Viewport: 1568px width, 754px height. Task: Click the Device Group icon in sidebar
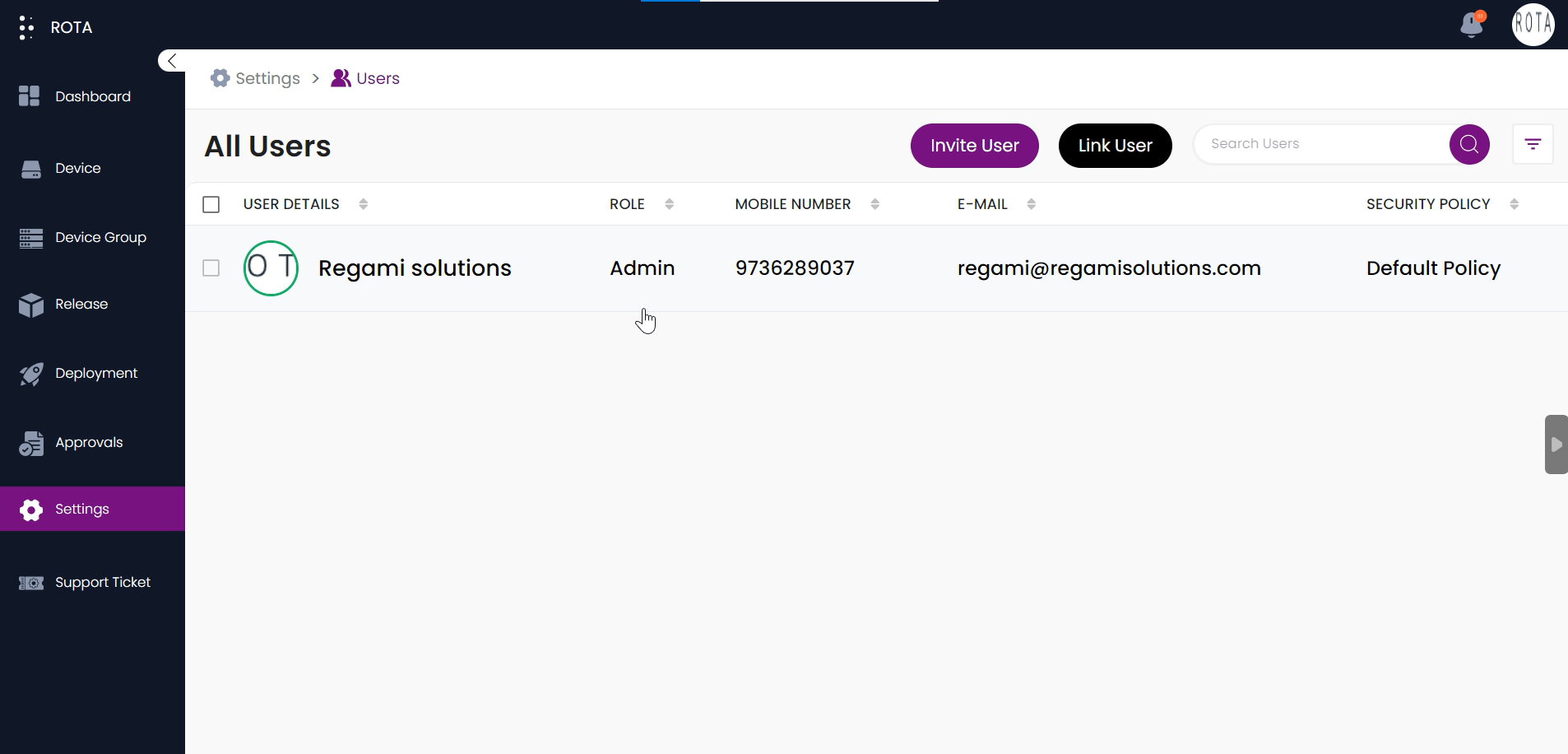tap(31, 238)
